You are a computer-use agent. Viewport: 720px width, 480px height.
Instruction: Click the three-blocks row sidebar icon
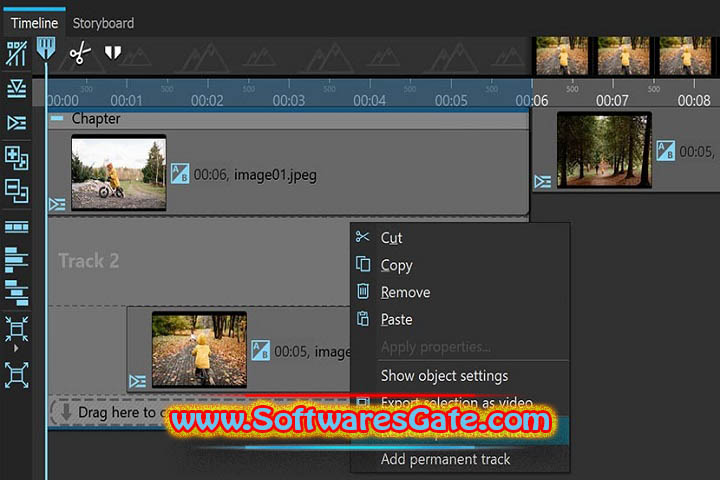[17, 227]
